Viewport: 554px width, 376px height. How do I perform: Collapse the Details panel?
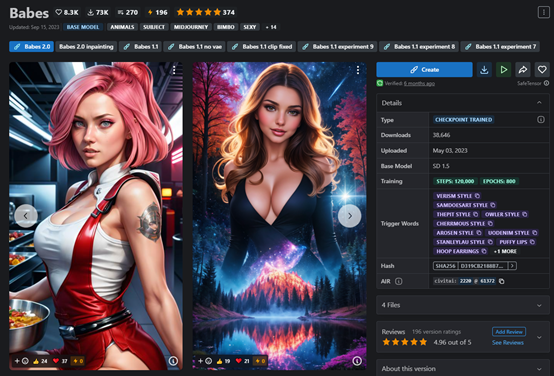click(x=539, y=102)
